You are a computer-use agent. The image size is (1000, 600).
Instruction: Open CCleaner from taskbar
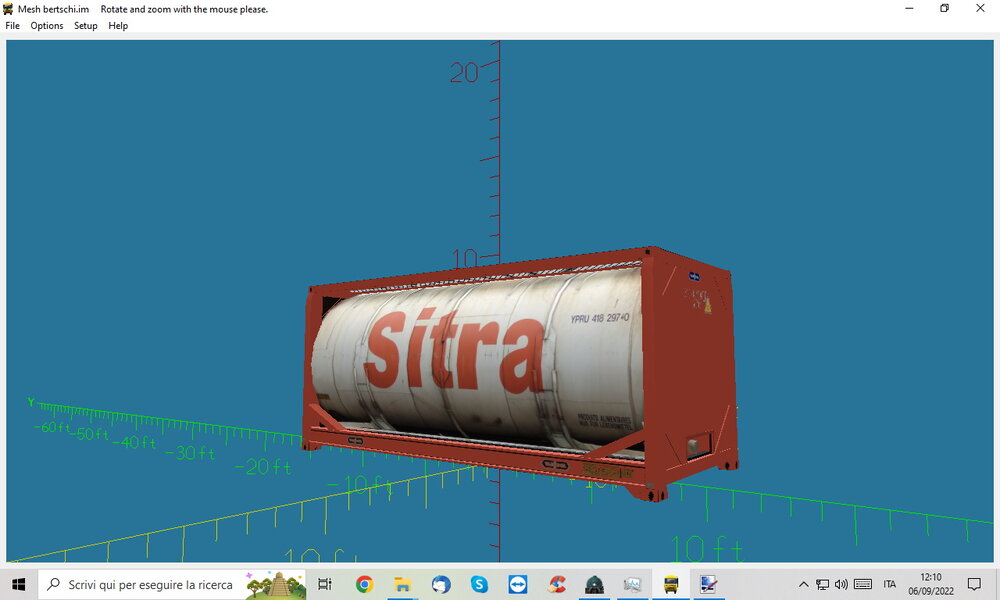click(556, 584)
